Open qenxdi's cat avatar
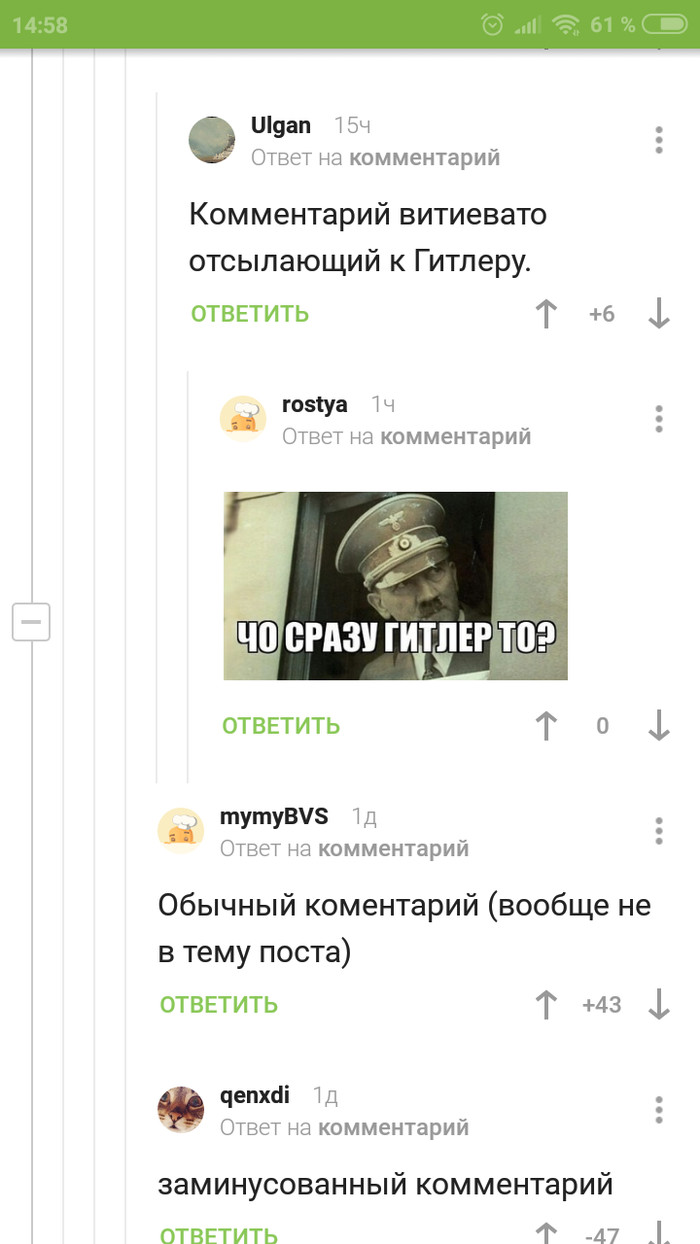Screen dimensions: 700x1244 pos(181,1109)
